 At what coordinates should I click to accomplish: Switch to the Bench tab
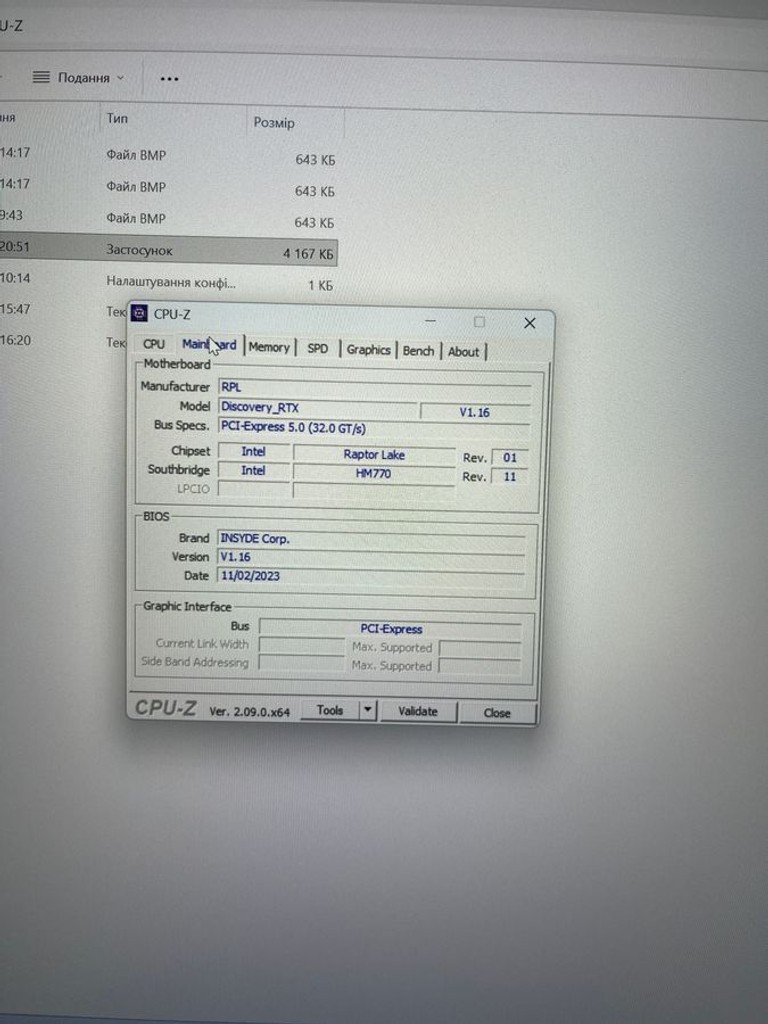click(418, 351)
